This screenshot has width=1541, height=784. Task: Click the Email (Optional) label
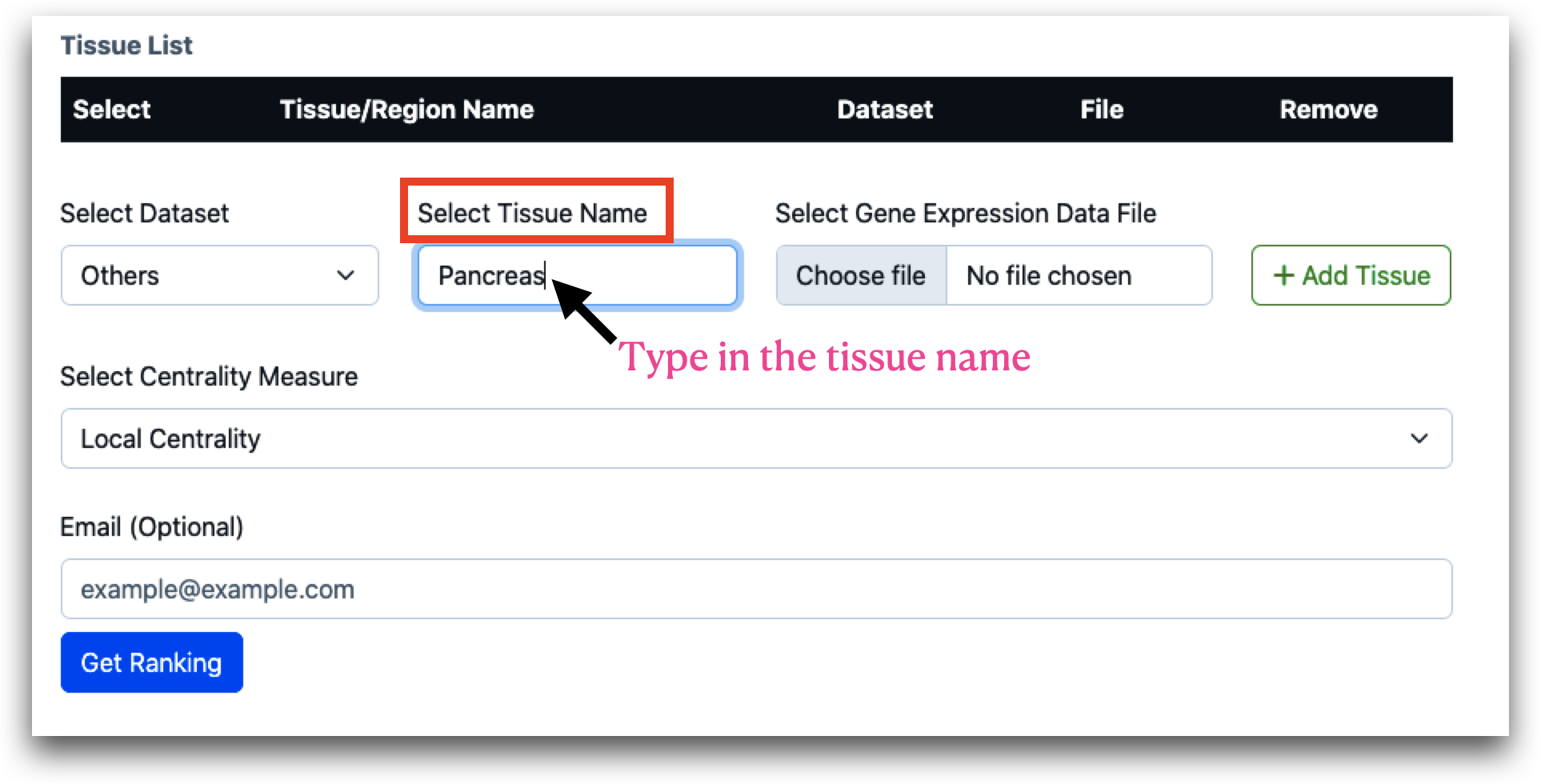tap(152, 526)
